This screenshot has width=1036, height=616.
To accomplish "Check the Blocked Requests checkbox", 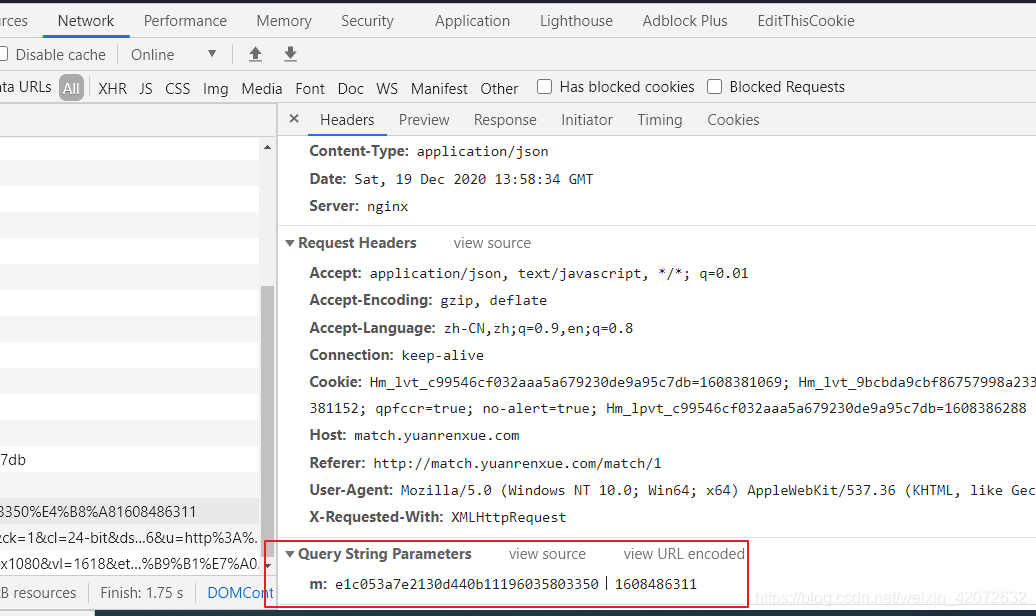I will pos(714,87).
